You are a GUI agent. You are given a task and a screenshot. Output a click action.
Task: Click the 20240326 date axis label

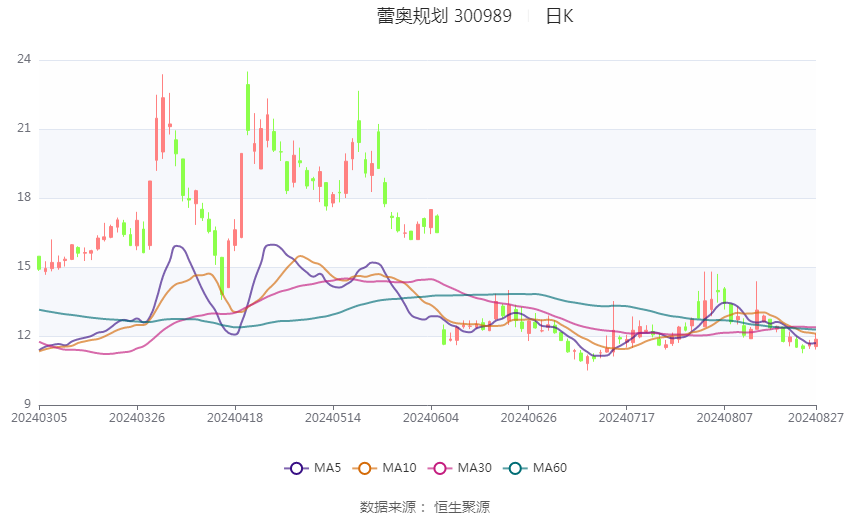click(137, 417)
